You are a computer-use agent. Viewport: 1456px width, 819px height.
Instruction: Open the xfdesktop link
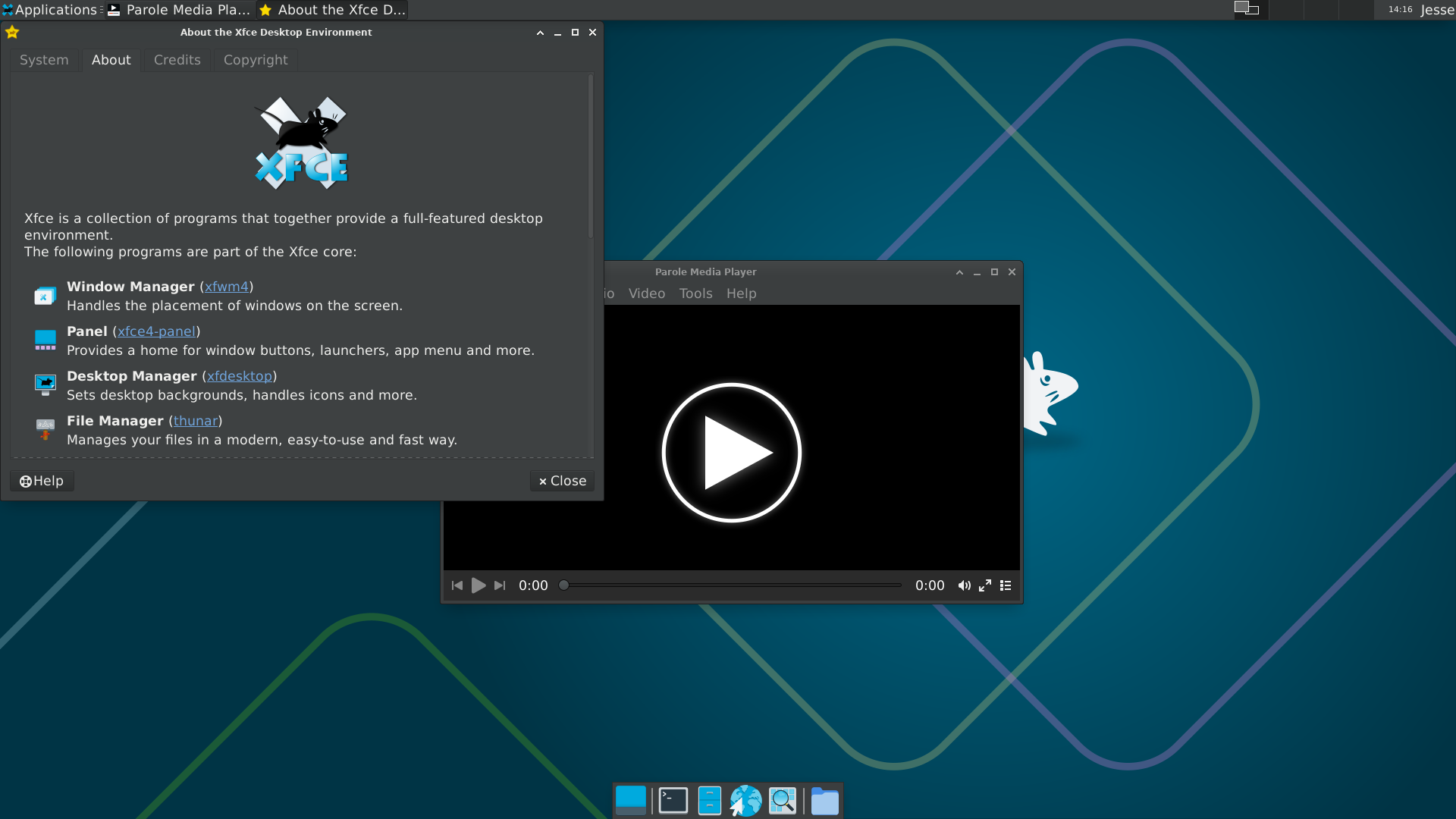(x=240, y=376)
